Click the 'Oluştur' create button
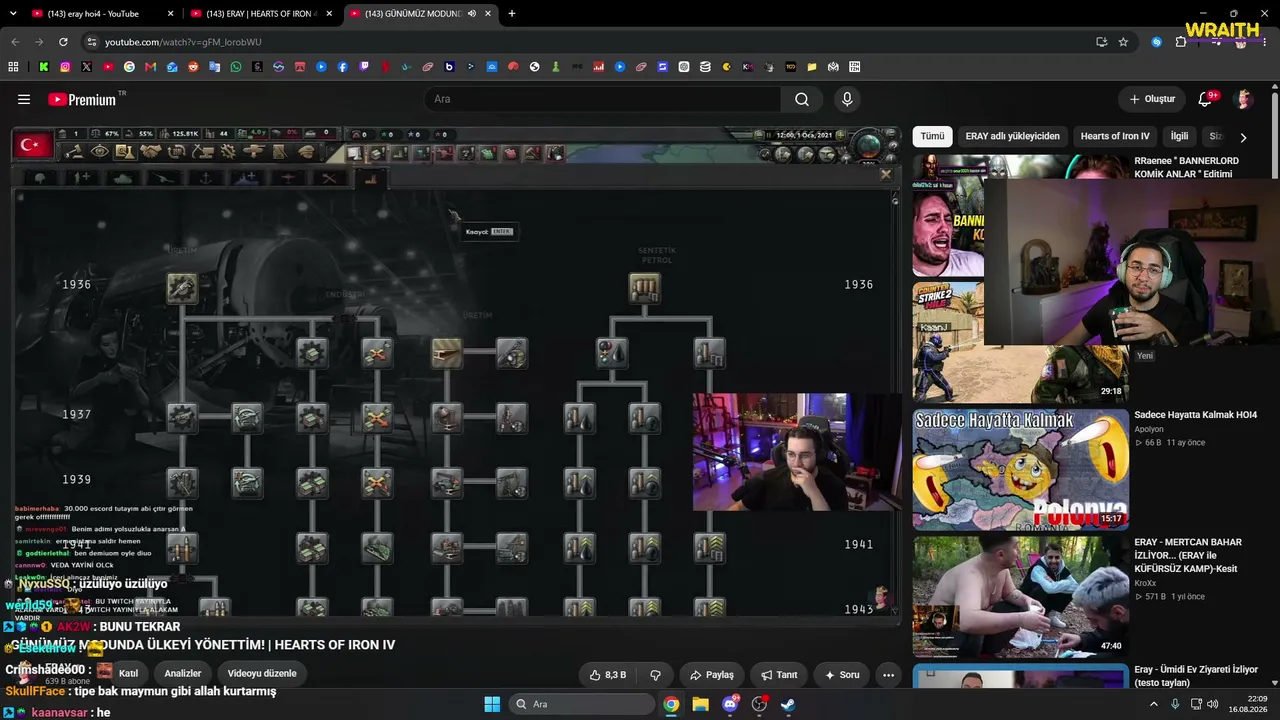This screenshot has height=720, width=1280. point(1152,99)
